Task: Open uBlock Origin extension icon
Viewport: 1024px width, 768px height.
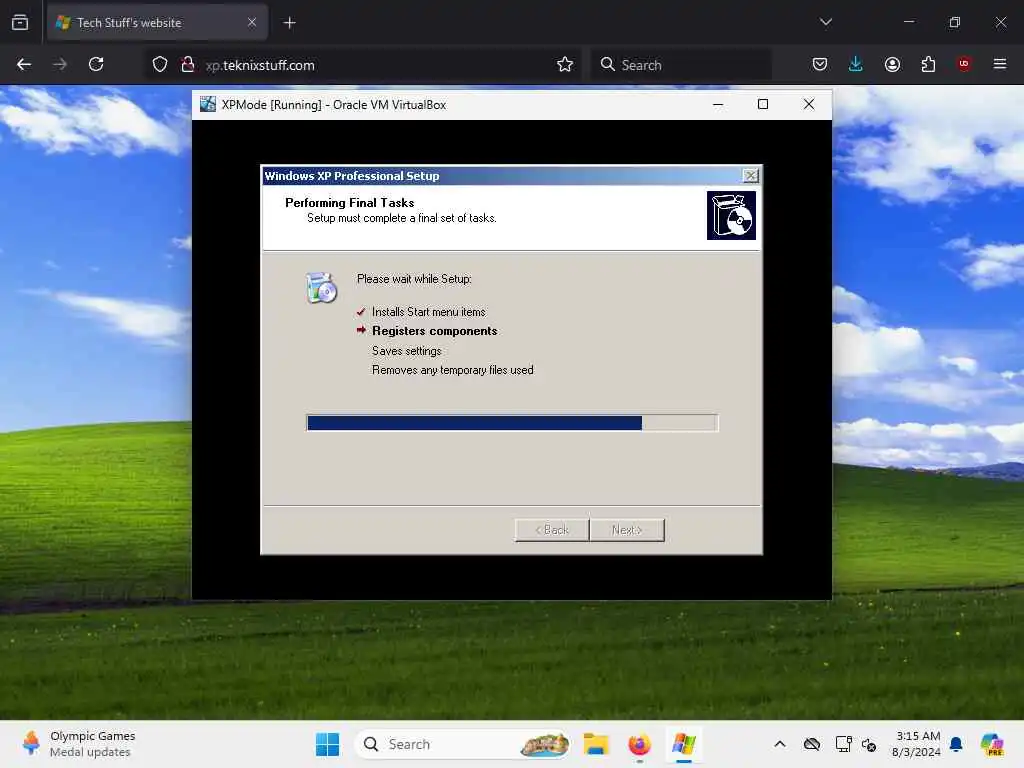Action: tap(964, 63)
